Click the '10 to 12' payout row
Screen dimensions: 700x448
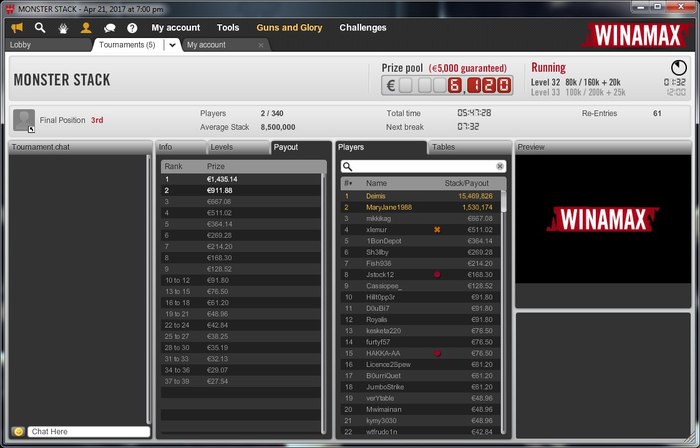(x=241, y=280)
